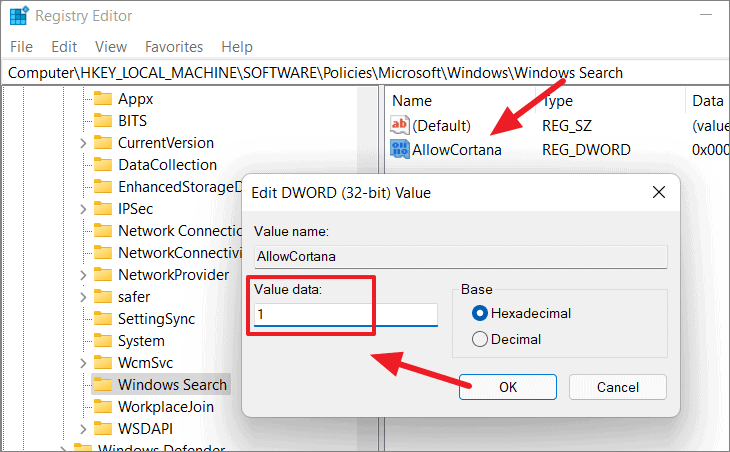
Task: Click the BITS folder icon
Action: pos(103,121)
